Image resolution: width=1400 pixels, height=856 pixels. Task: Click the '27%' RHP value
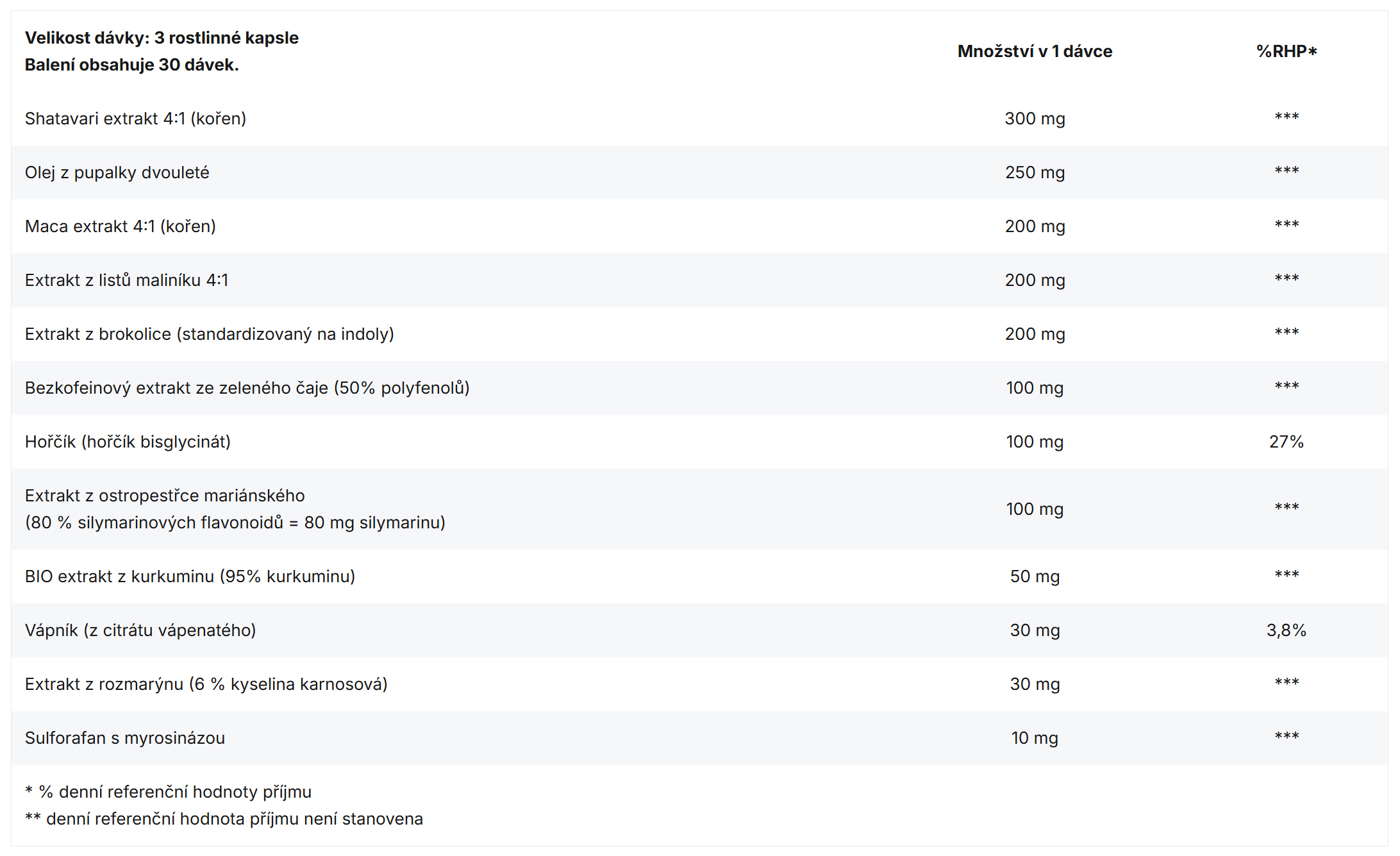pos(1286,442)
